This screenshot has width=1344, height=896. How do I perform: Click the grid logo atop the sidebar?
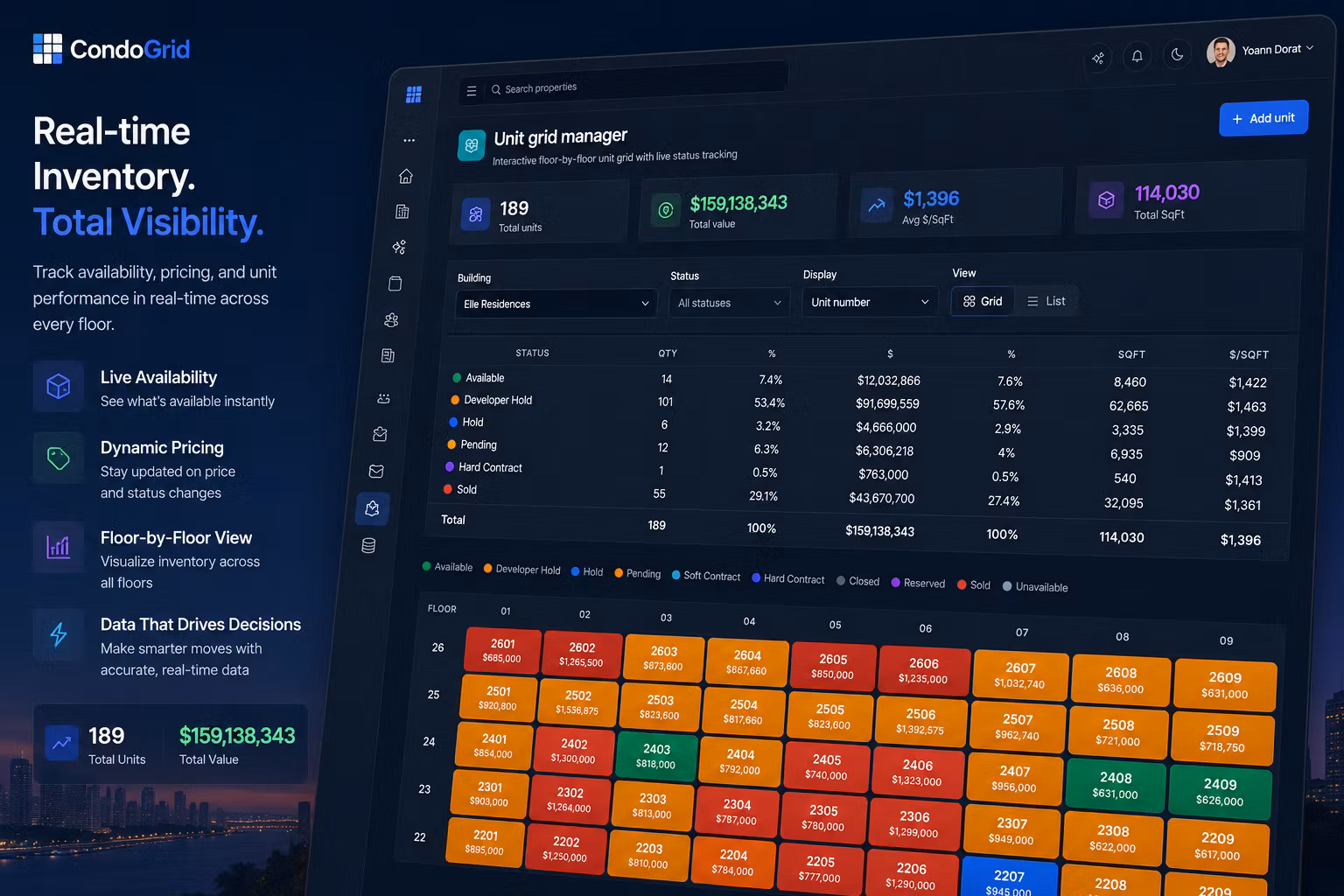(414, 94)
